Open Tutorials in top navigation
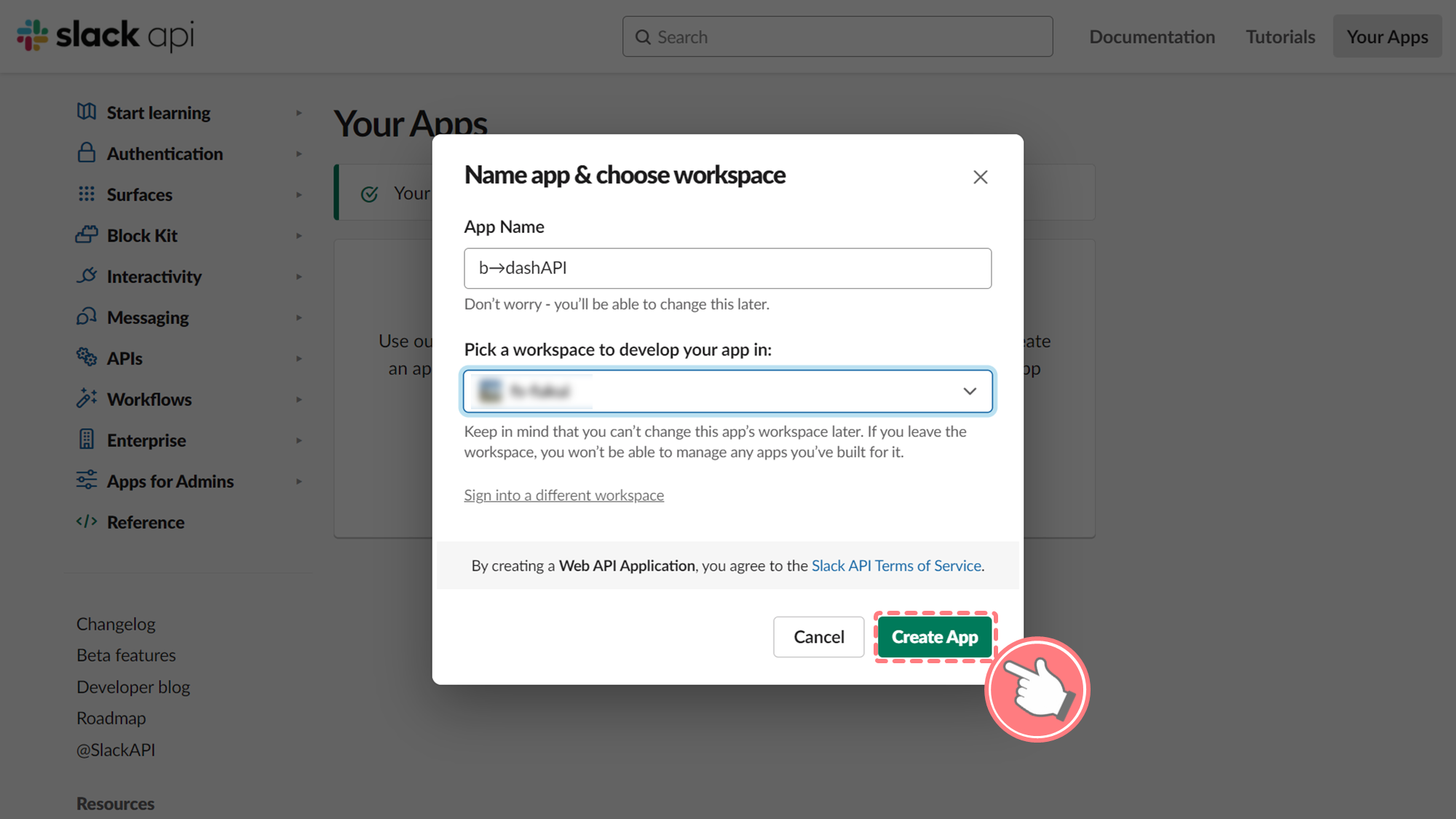Viewport: 1456px width, 819px height. [x=1281, y=36]
